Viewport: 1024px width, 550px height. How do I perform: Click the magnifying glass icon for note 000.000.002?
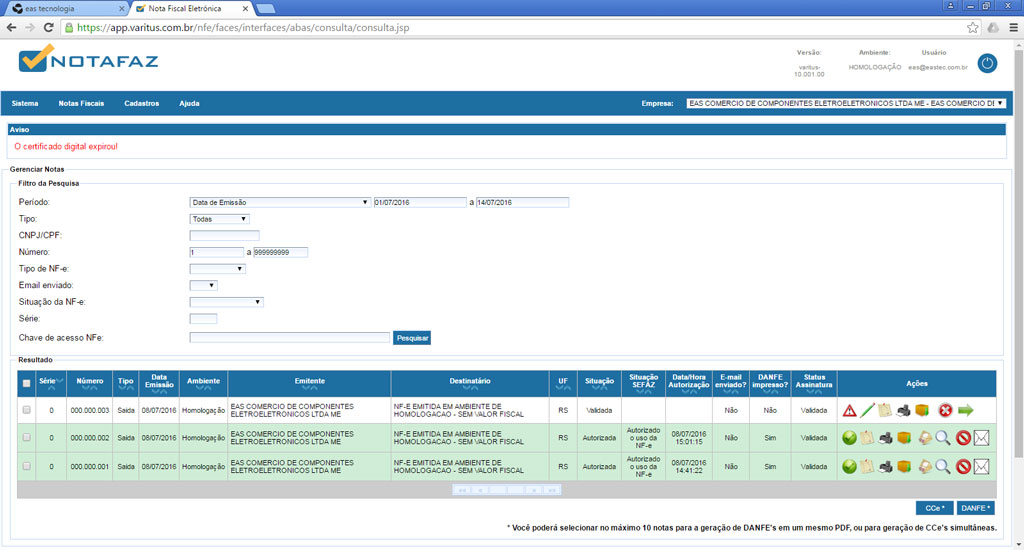pos(943,438)
